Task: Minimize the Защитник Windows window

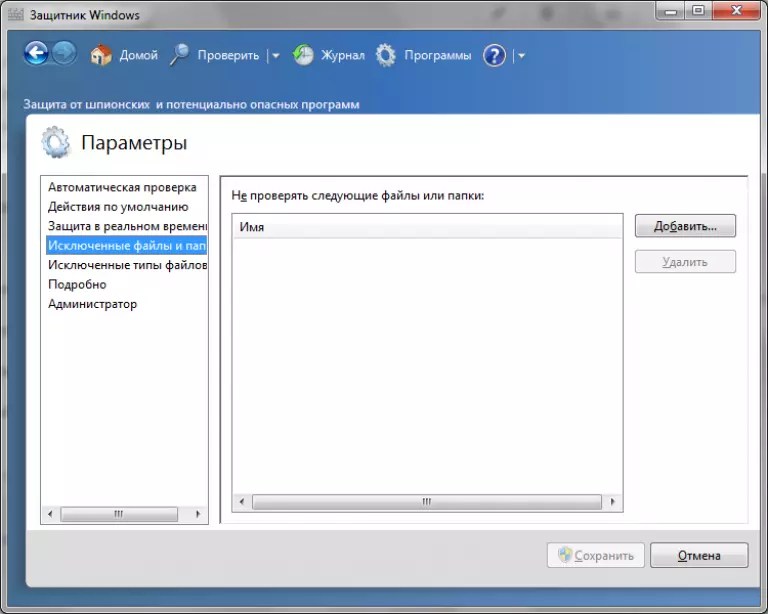Action: click(x=671, y=11)
